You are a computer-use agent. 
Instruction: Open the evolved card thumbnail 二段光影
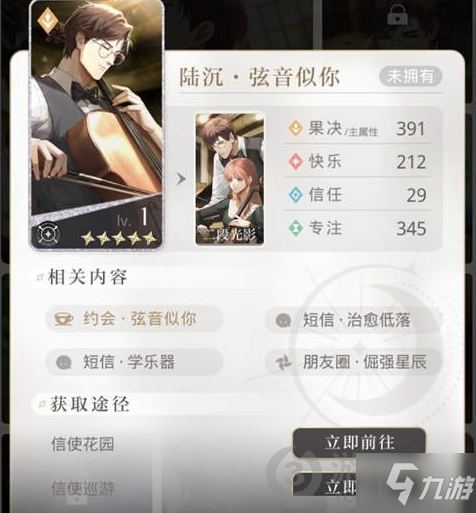pyautogui.click(x=230, y=180)
